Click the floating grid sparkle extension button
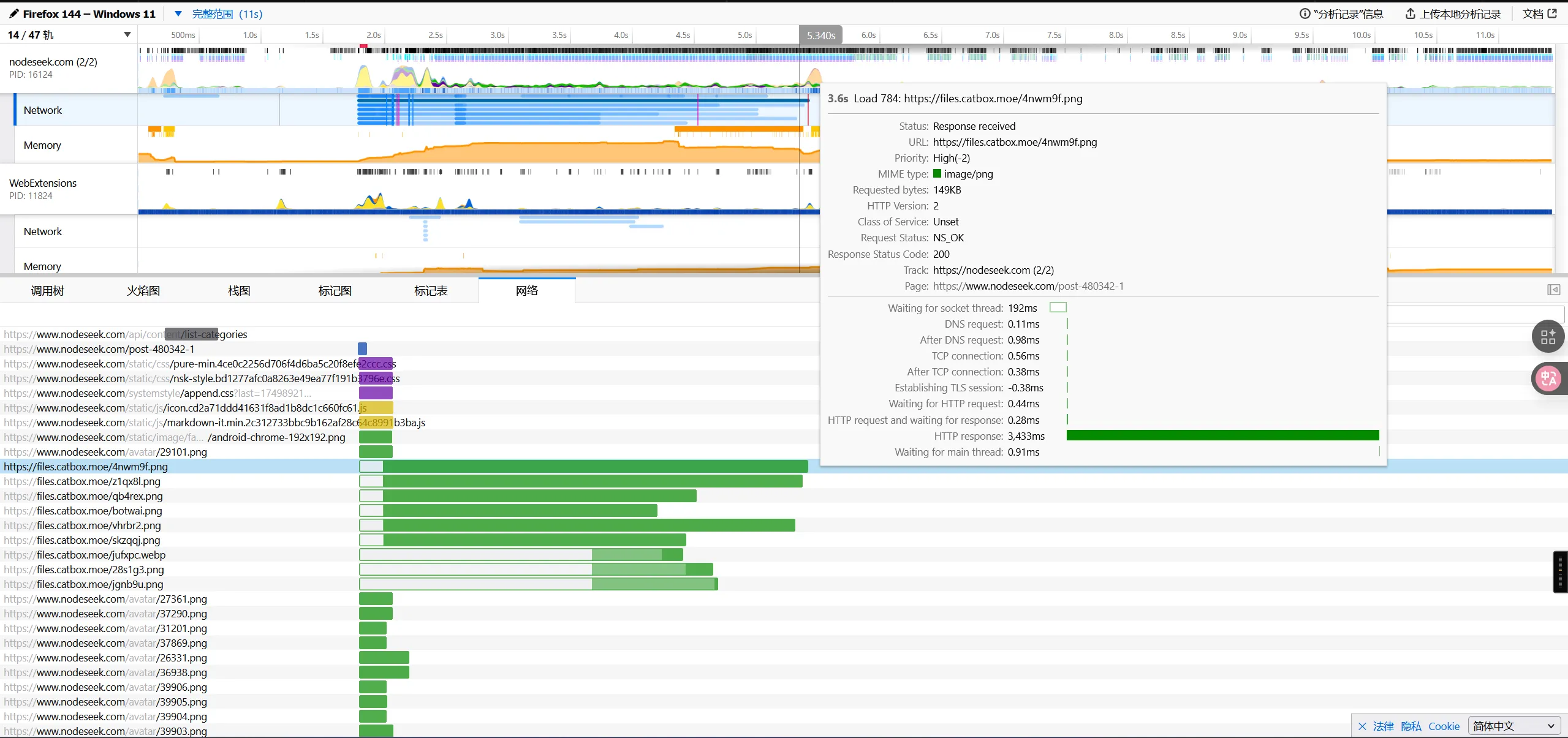The image size is (1568, 738). 1548,336
